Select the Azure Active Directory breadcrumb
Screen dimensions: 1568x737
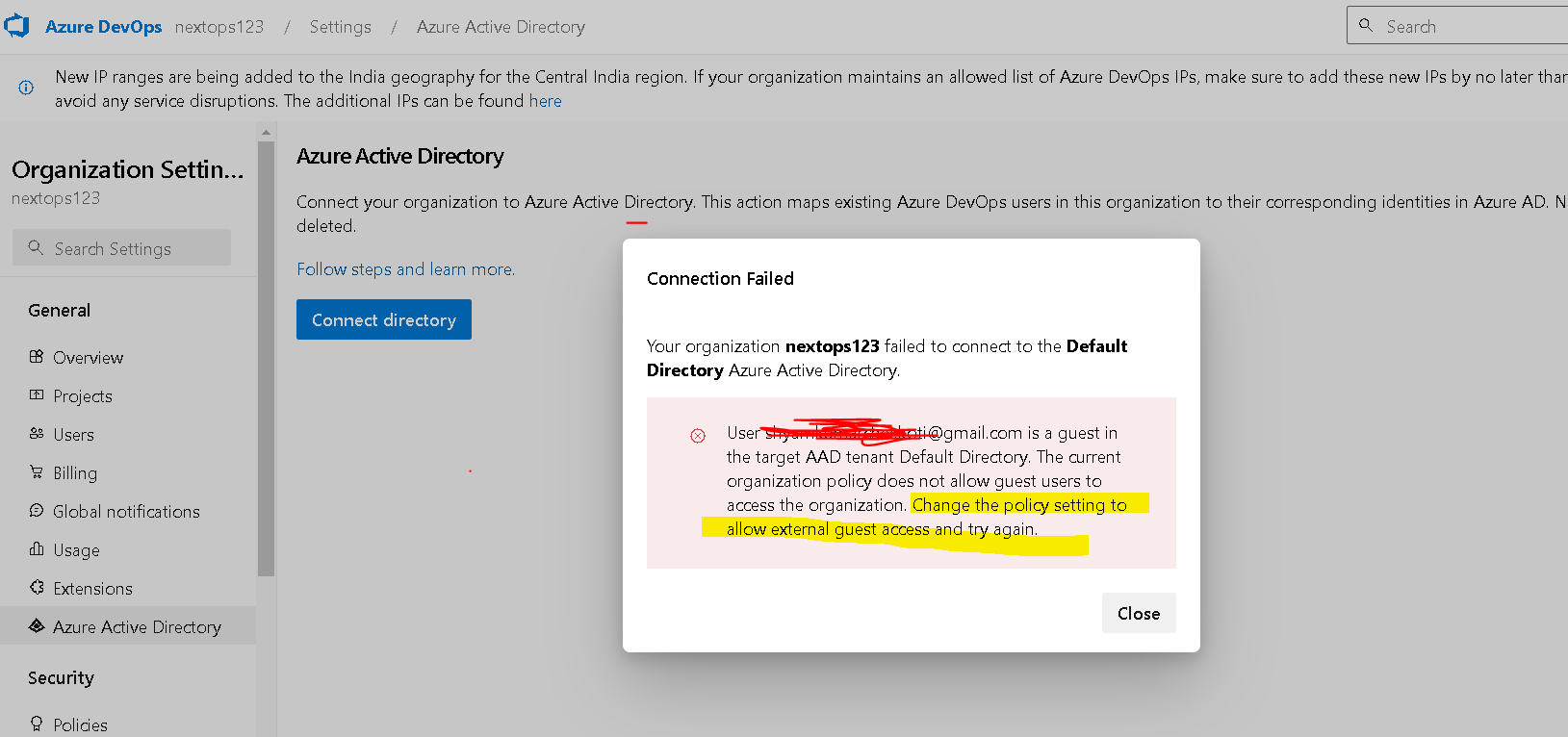coord(501,27)
